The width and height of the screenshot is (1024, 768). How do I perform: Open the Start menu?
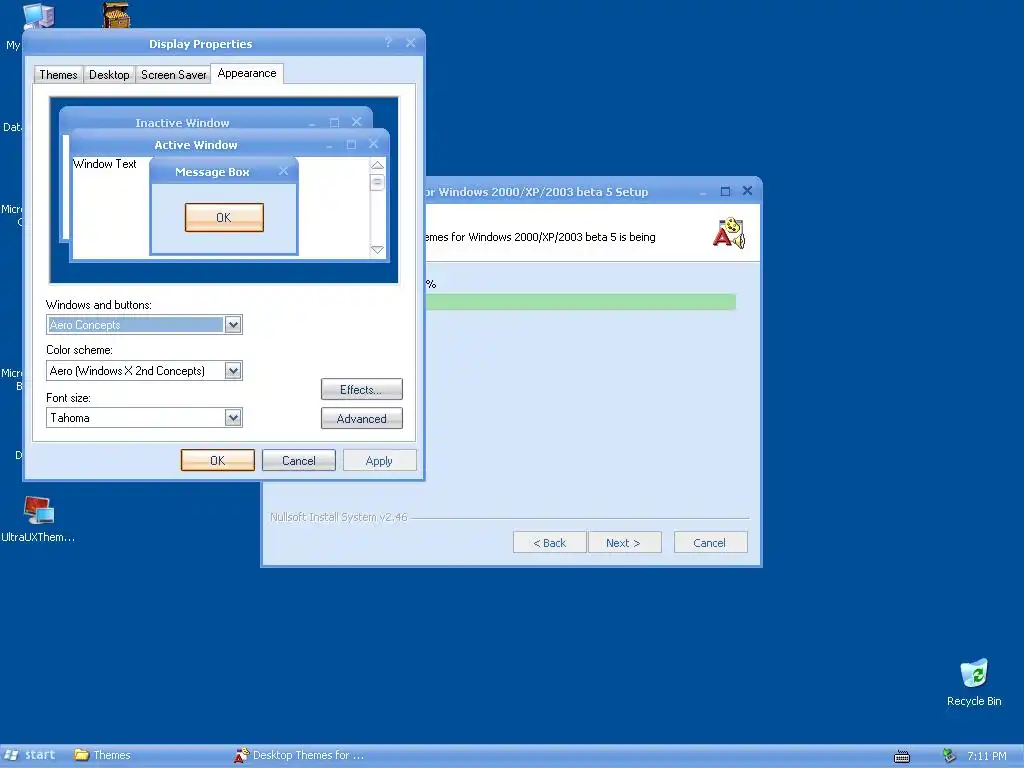tap(30, 755)
